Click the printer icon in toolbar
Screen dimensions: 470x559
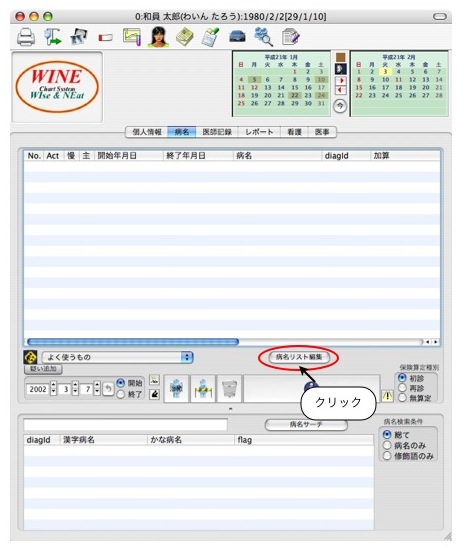[x=26, y=37]
